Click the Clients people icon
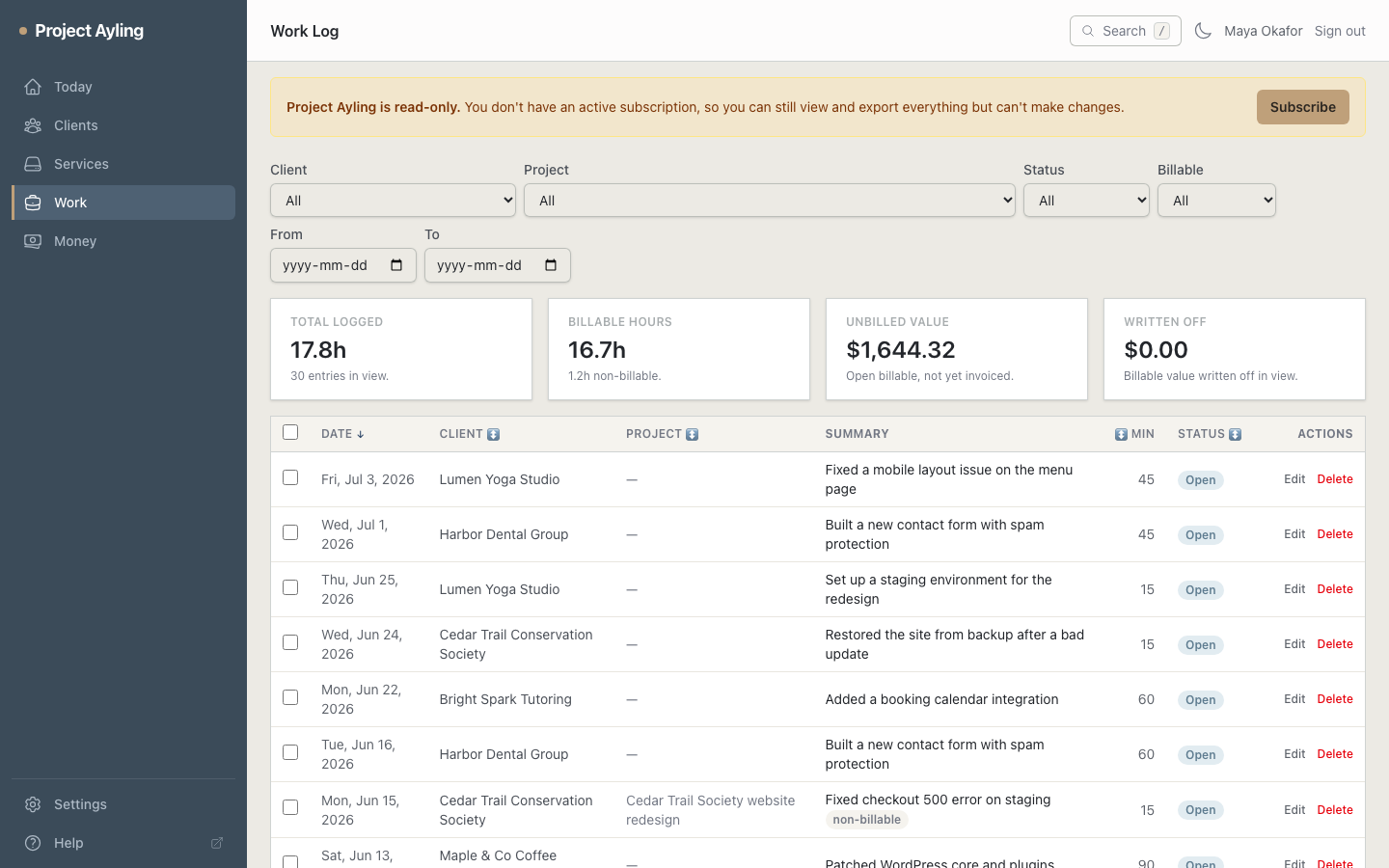Image resolution: width=1389 pixels, height=868 pixels. [33, 125]
